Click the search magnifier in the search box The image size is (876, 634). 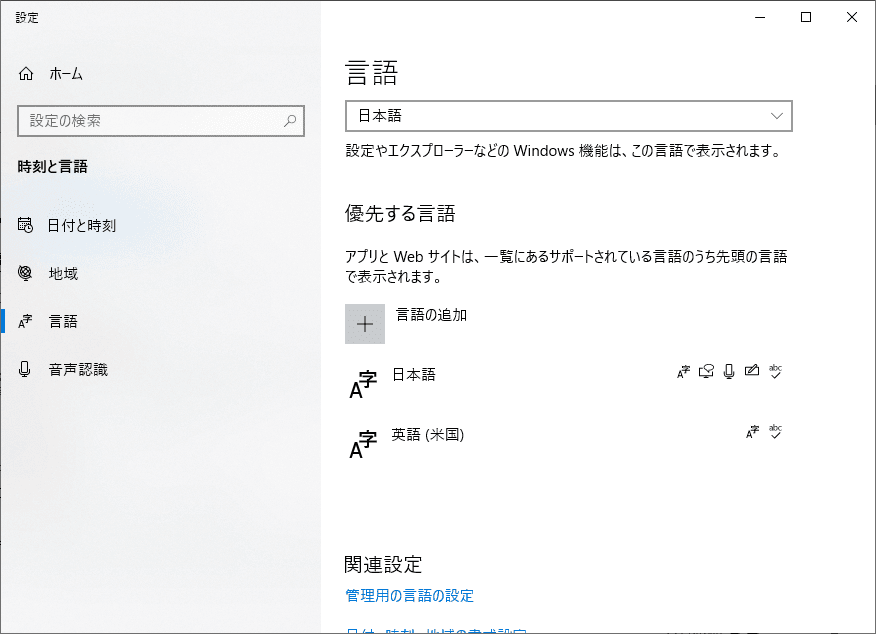tap(289, 120)
